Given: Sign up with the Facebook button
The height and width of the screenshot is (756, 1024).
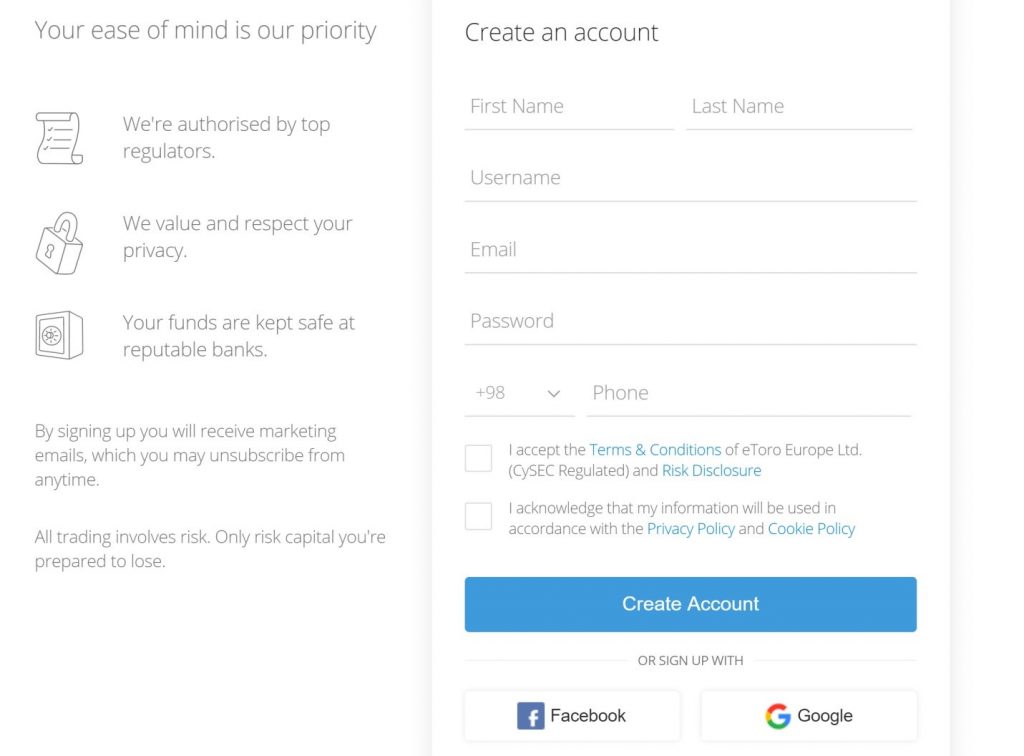Looking at the screenshot, I should [x=572, y=716].
